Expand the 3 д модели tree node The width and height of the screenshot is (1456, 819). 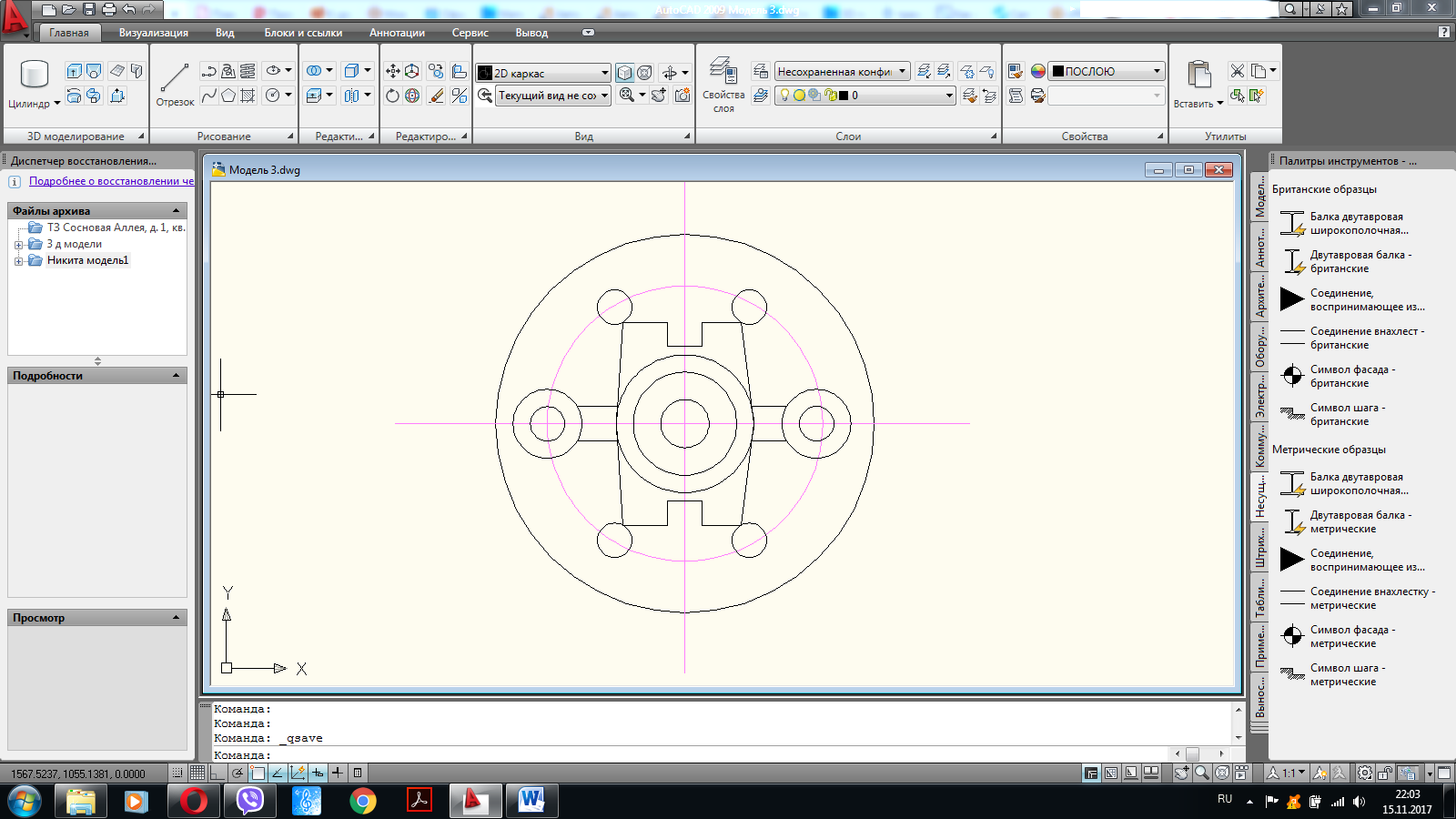(18, 245)
